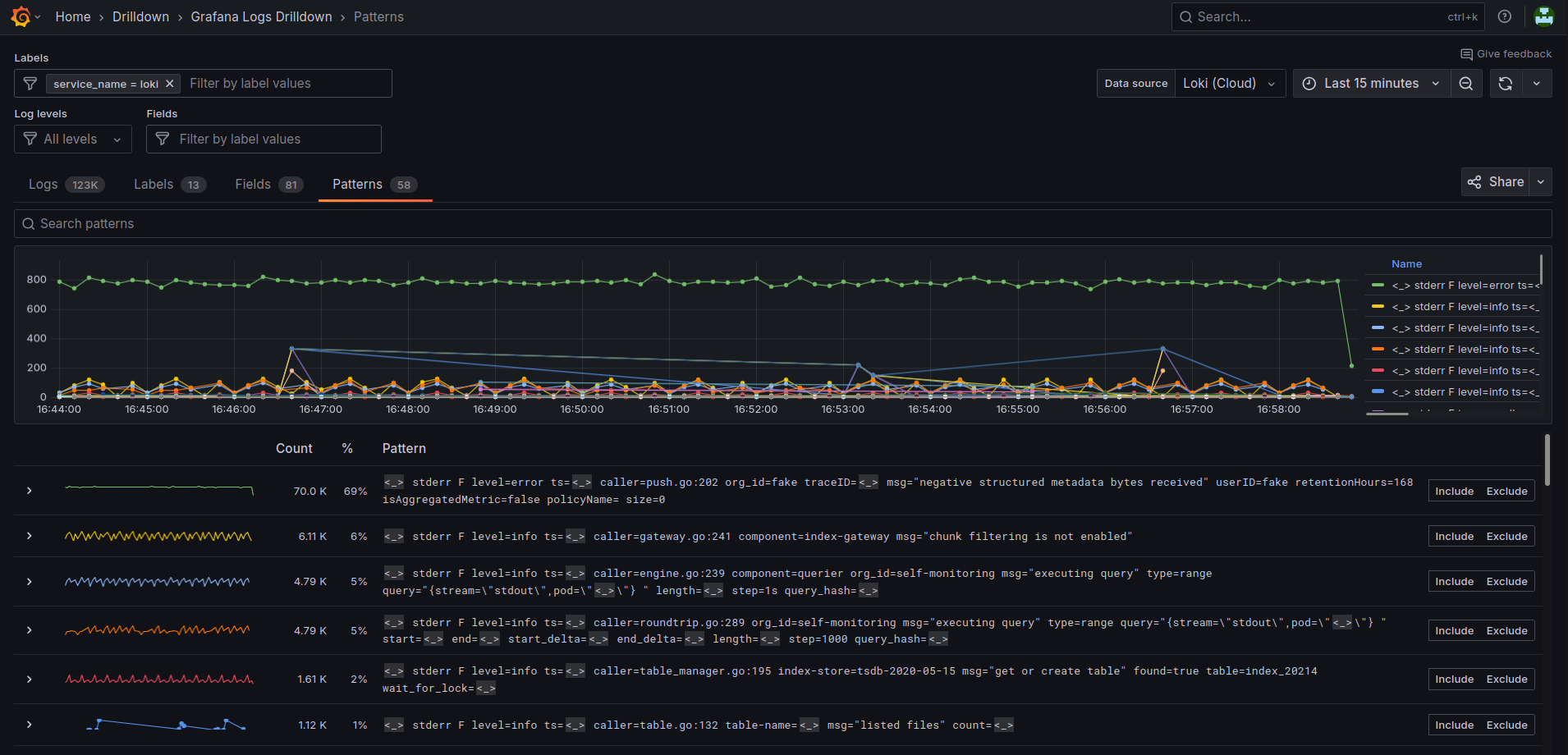This screenshot has height=755, width=1568.
Task: Open the Last 15 minutes time range dropdown
Action: [x=1370, y=83]
